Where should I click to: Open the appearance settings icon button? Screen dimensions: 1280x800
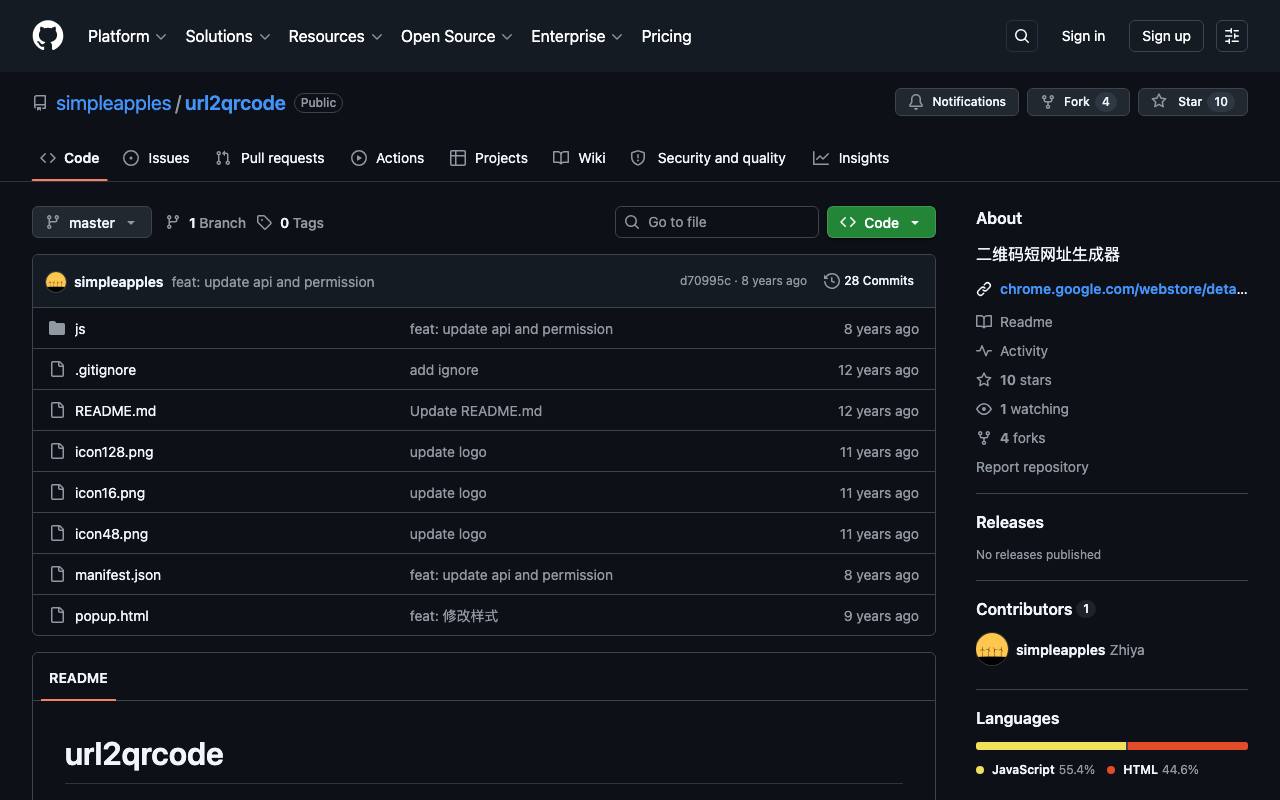tap(1232, 36)
